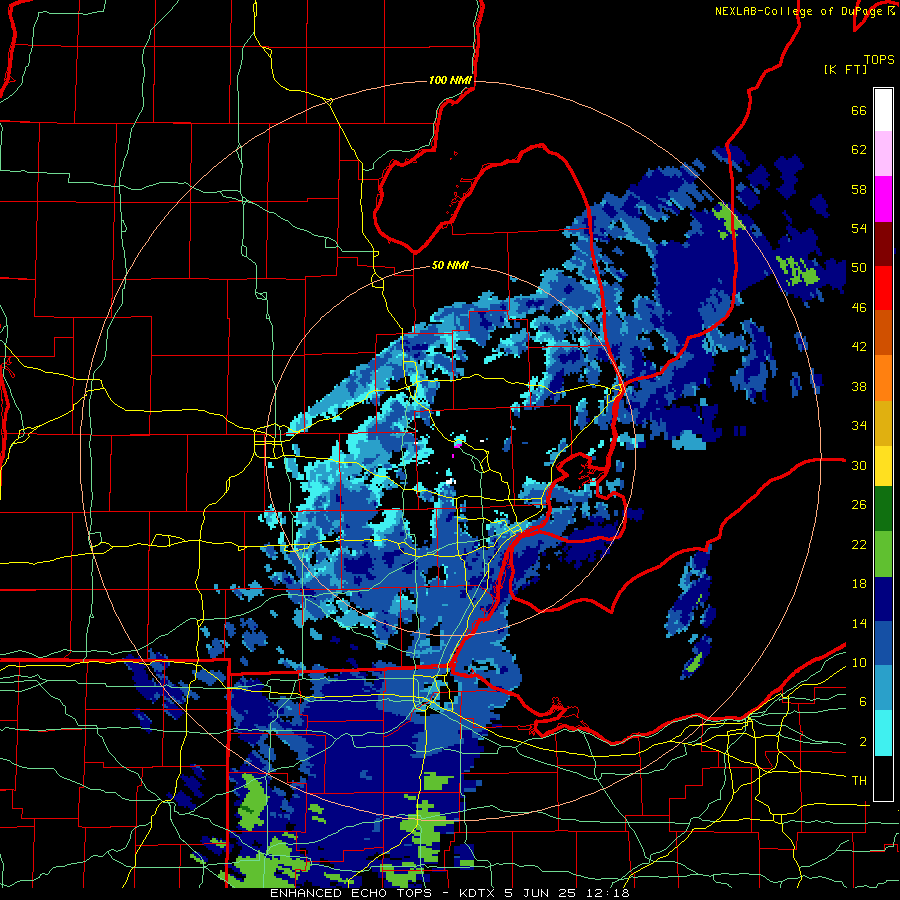Select the bright red 50 kft swatch
The width and height of the screenshot is (900, 900).
point(883,288)
